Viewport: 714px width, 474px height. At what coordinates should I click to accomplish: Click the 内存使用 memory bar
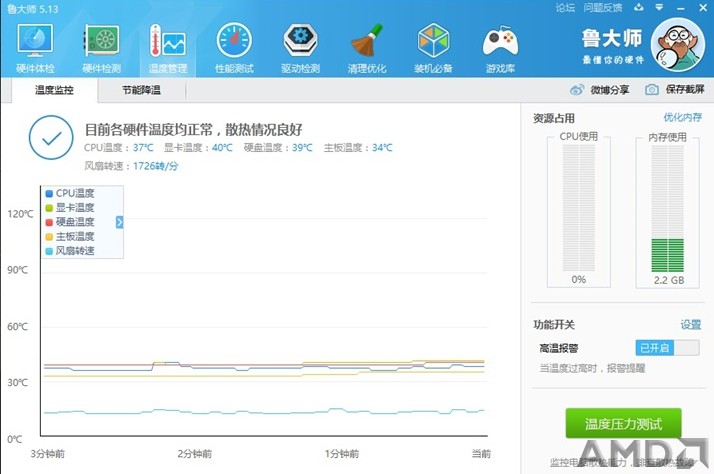point(668,209)
